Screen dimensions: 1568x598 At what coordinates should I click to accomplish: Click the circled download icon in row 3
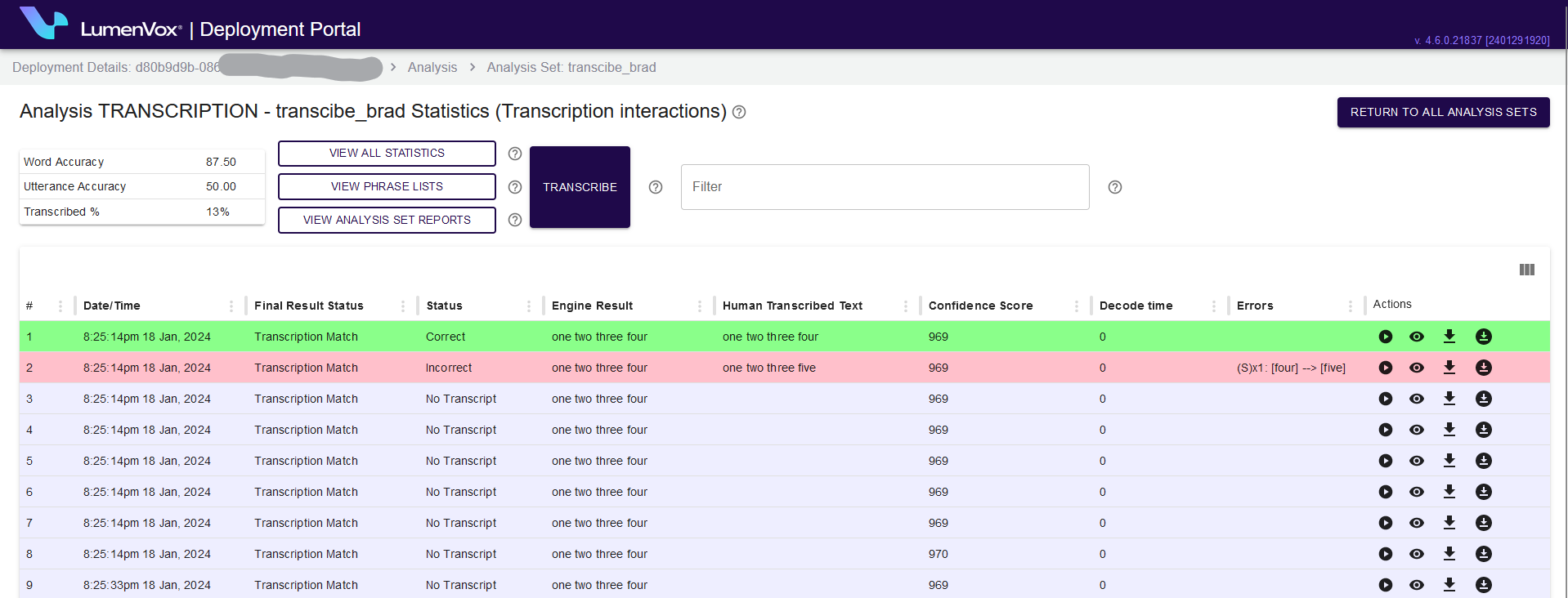tap(1483, 399)
